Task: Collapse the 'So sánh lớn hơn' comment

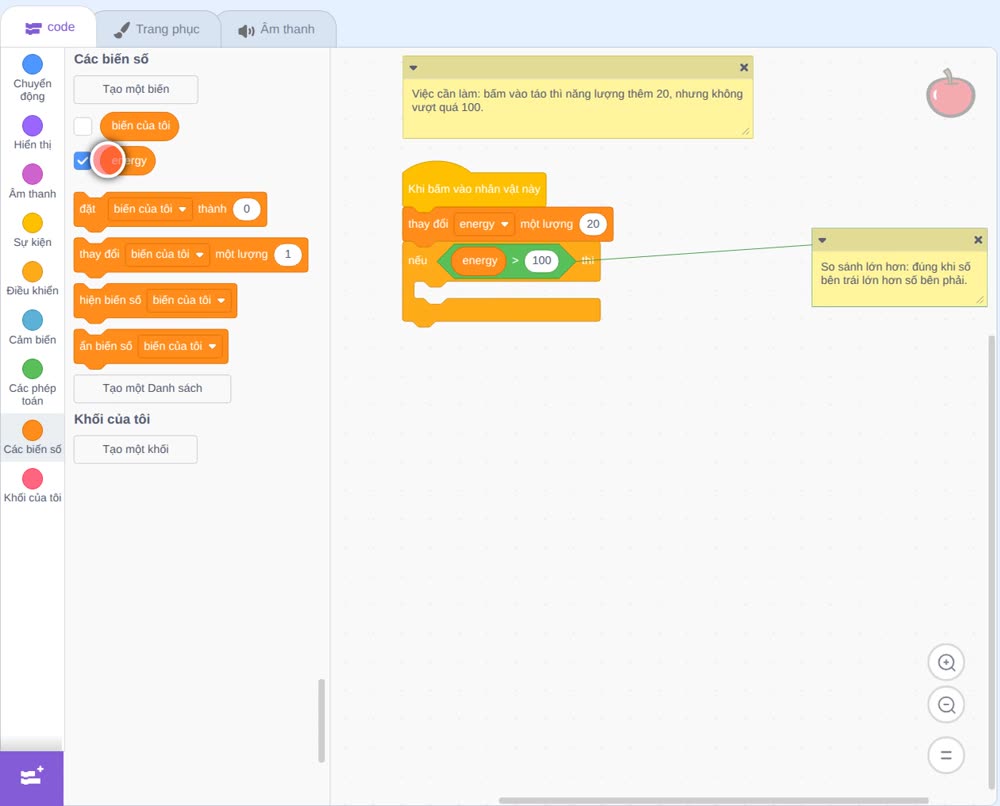Action: [x=822, y=240]
